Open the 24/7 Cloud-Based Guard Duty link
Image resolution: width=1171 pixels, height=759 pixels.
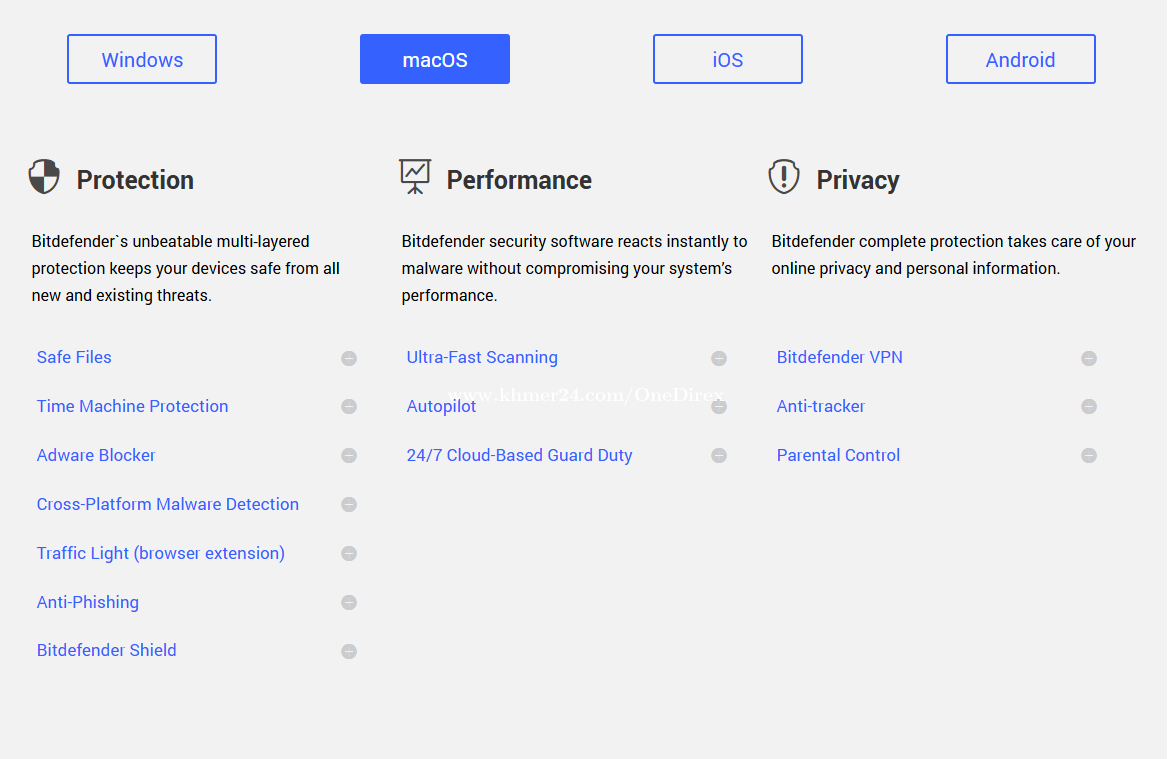(519, 455)
